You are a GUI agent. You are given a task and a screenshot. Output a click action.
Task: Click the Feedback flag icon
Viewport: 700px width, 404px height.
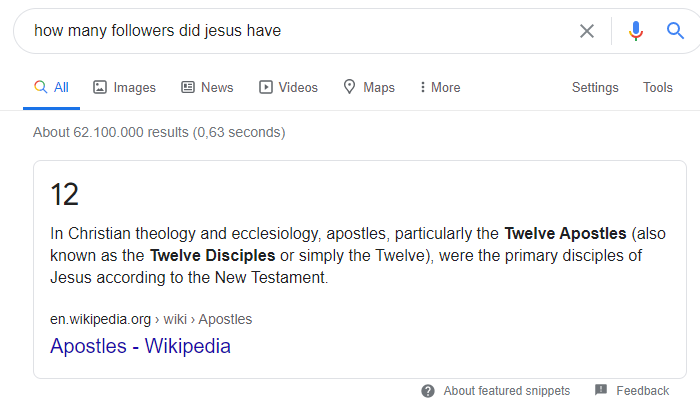[x=601, y=390]
